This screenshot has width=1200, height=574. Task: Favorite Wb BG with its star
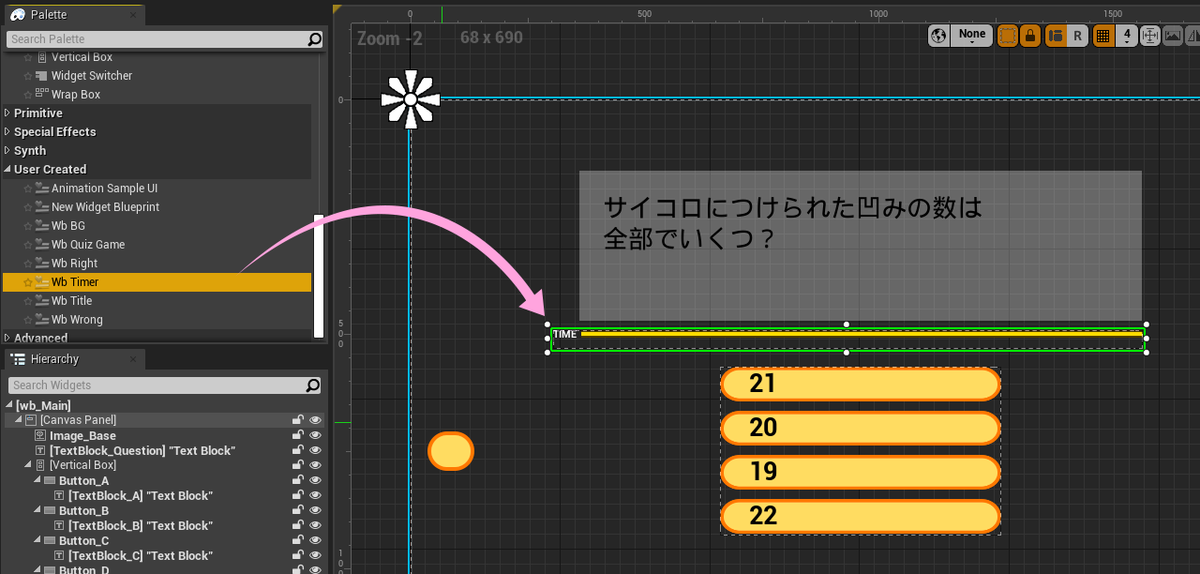[x=28, y=226]
